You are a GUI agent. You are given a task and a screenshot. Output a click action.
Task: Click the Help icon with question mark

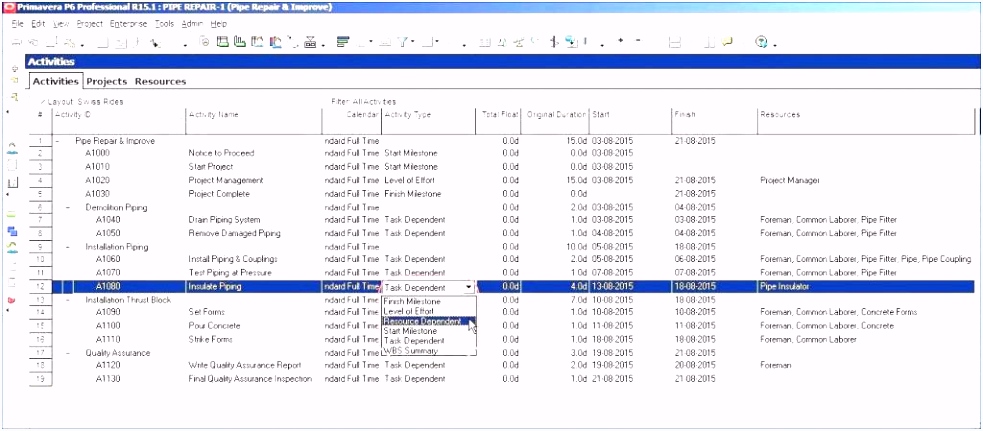(x=762, y=42)
